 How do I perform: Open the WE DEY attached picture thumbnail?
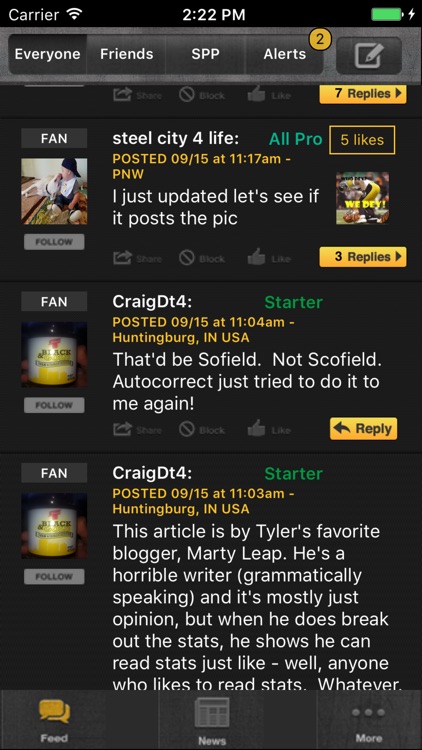pyautogui.click(x=362, y=198)
